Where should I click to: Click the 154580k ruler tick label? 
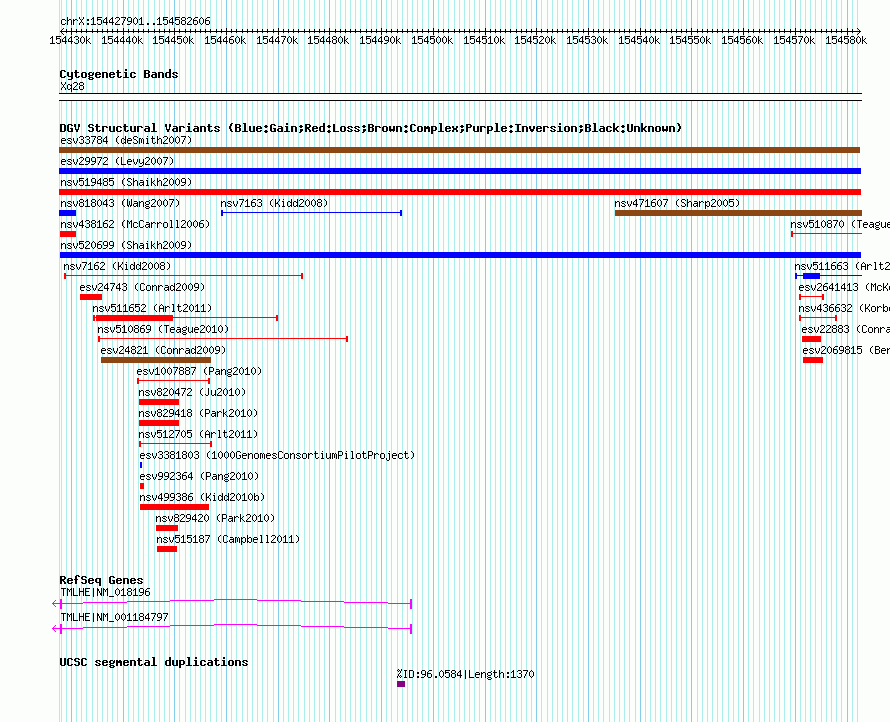(x=846, y=40)
